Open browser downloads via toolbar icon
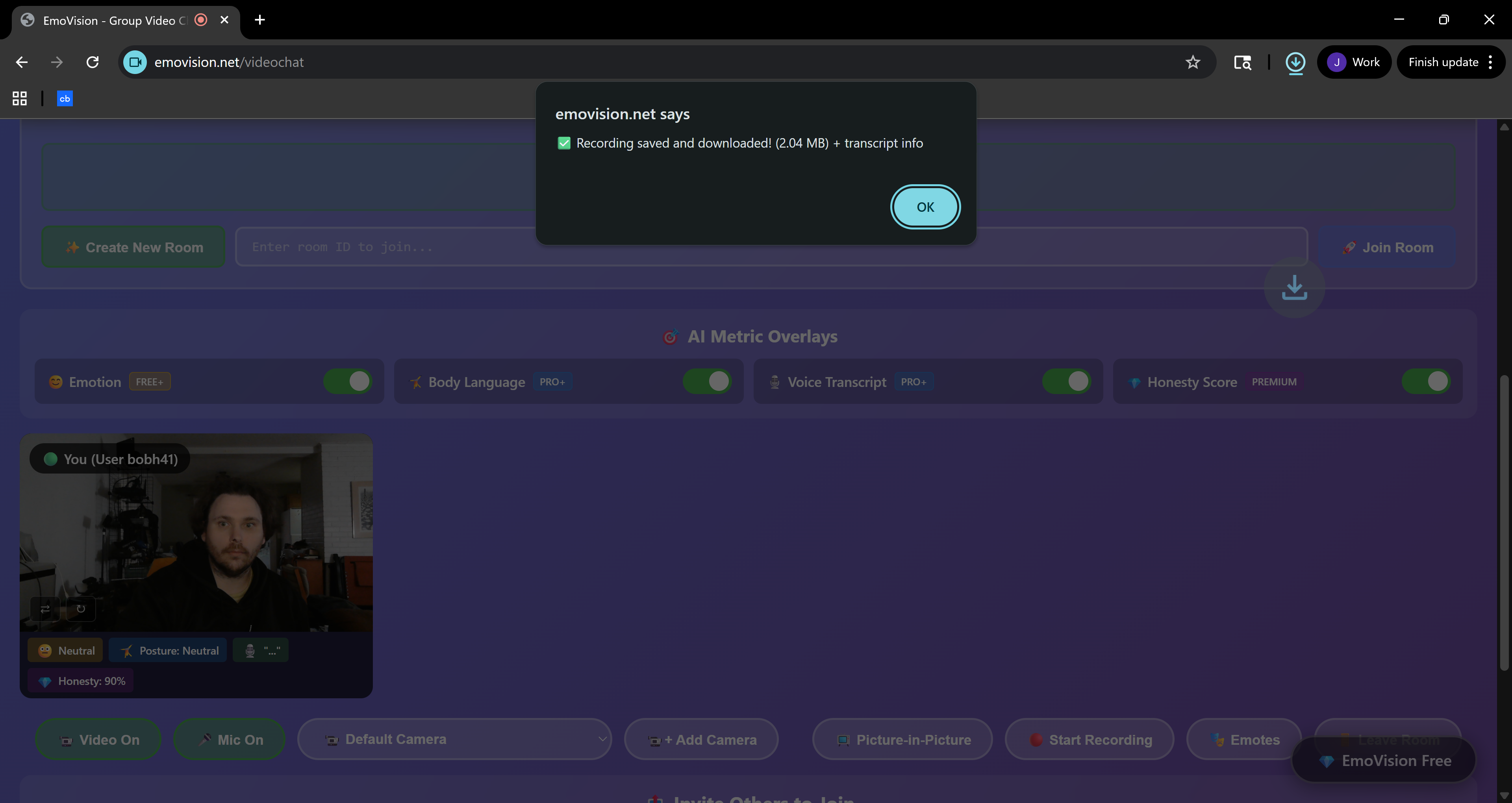Image resolution: width=1512 pixels, height=803 pixels. tap(1295, 63)
